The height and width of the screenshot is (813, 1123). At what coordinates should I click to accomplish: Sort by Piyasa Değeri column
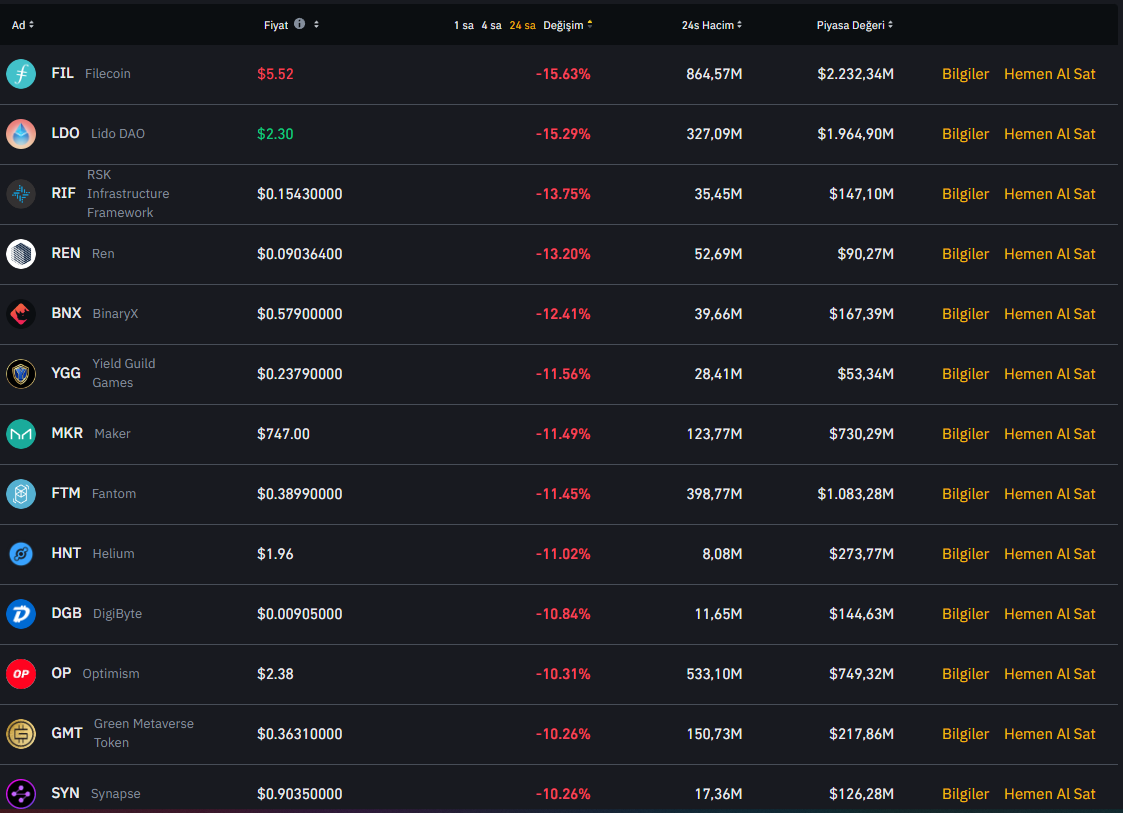pyautogui.click(x=854, y=25)
